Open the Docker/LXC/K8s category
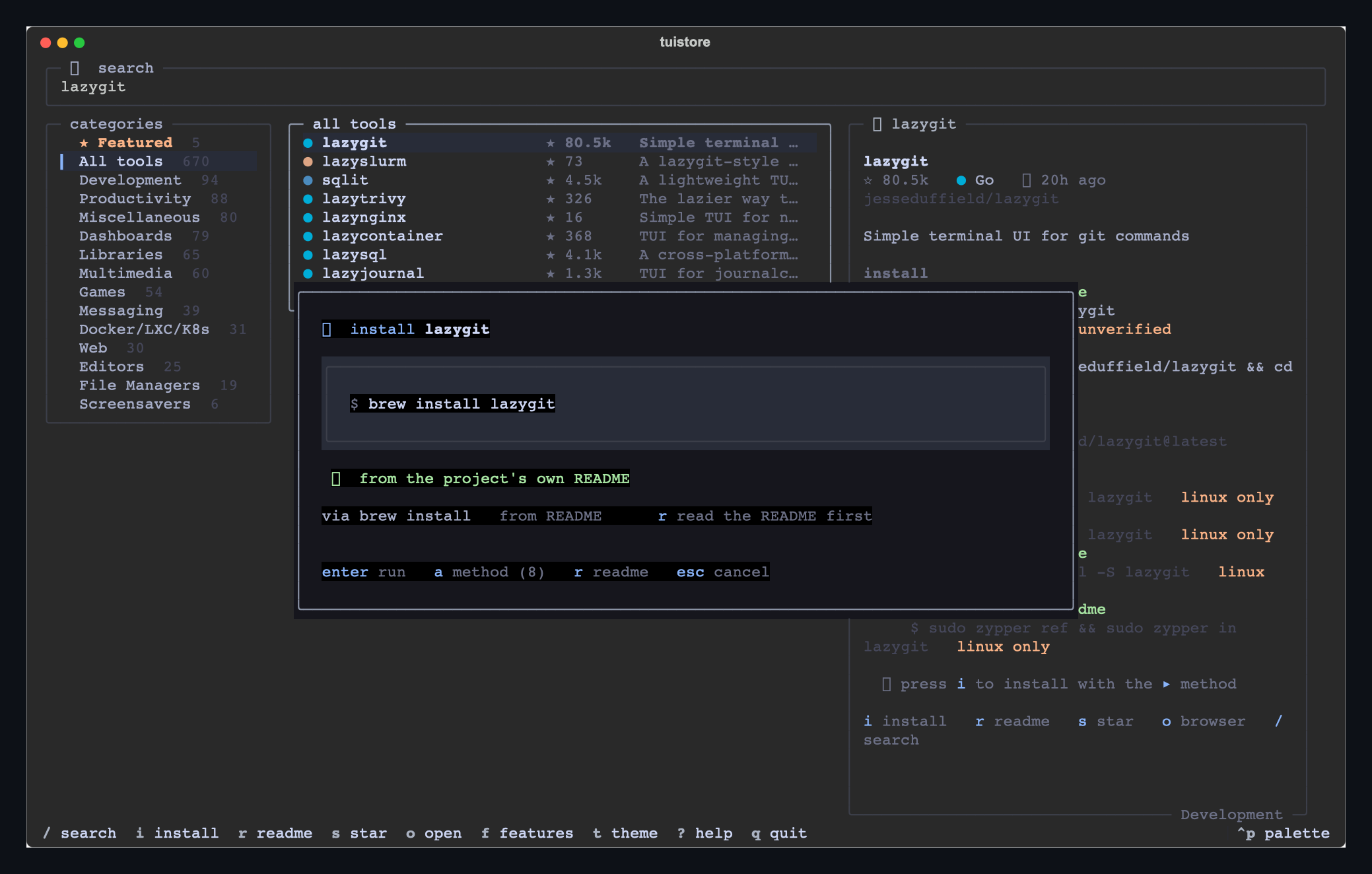 click(158, 329)
